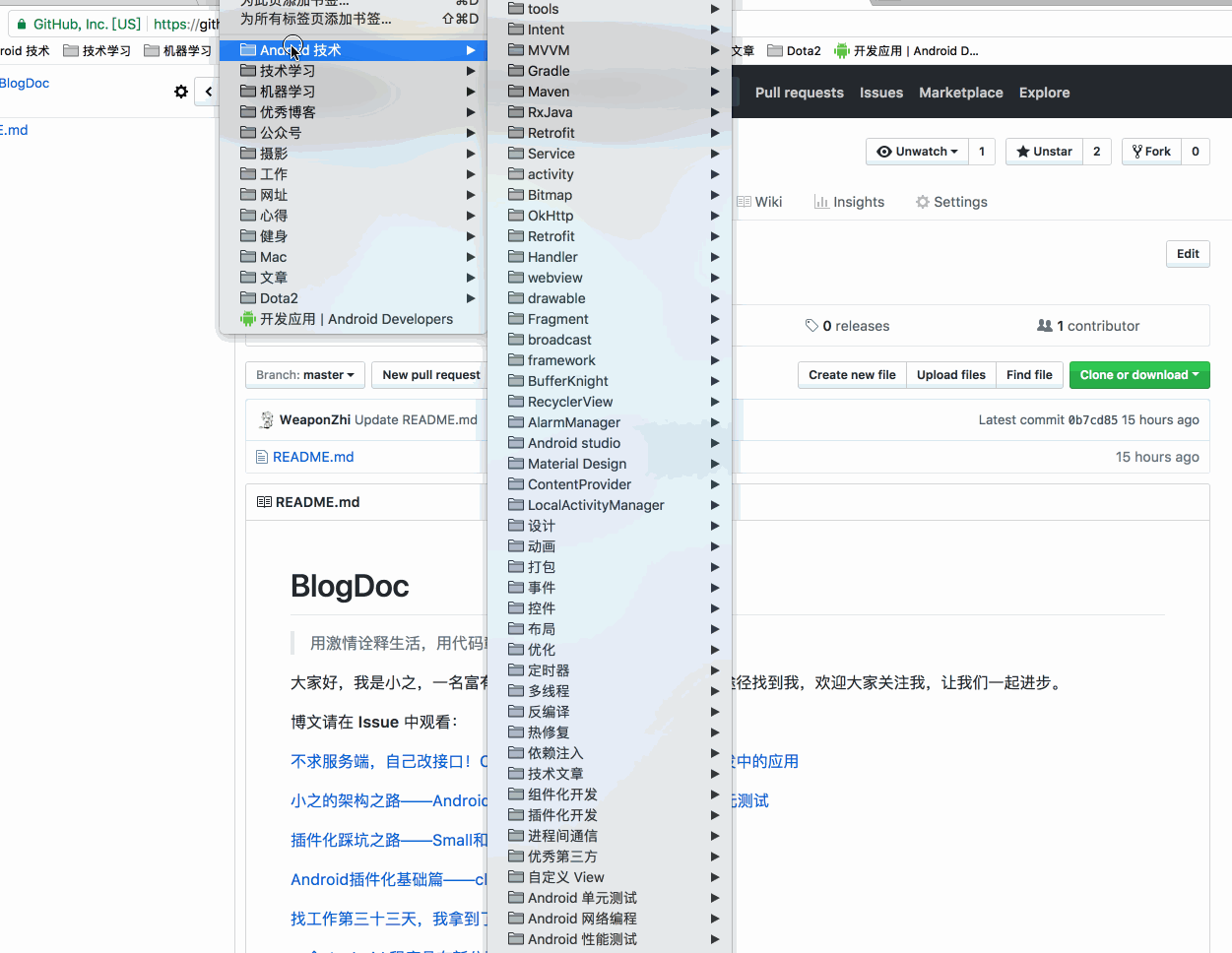Open Clone or download dropdown
The height and width of the screenshot is (953, 1232).
[1139, 375]
